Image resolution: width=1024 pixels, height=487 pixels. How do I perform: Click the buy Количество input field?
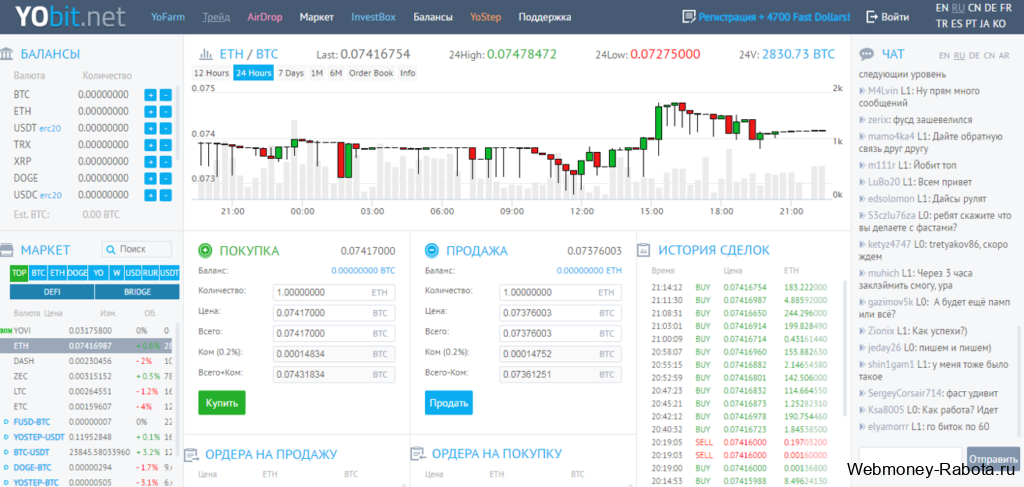pyautogui.click(x=334, y=292)
